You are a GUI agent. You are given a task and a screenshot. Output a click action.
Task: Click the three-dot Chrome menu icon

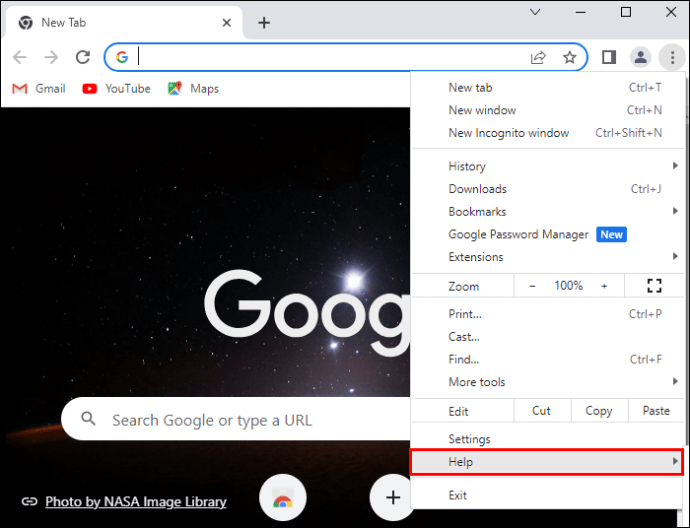[x=672, y=57]
